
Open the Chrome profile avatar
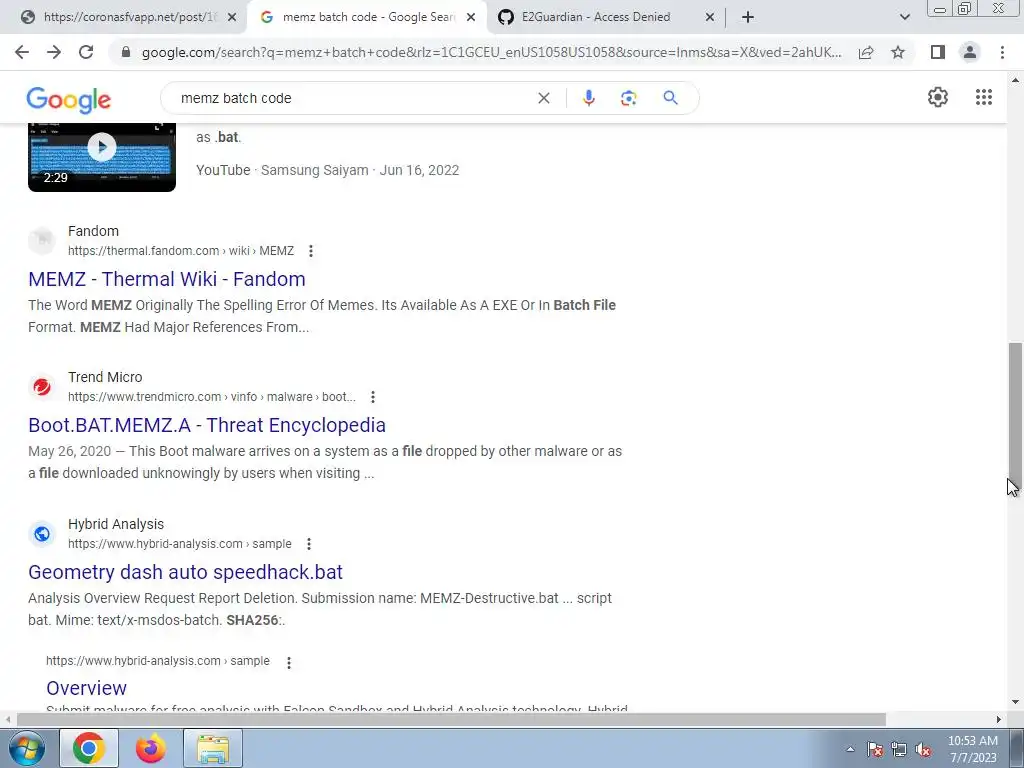970,52
